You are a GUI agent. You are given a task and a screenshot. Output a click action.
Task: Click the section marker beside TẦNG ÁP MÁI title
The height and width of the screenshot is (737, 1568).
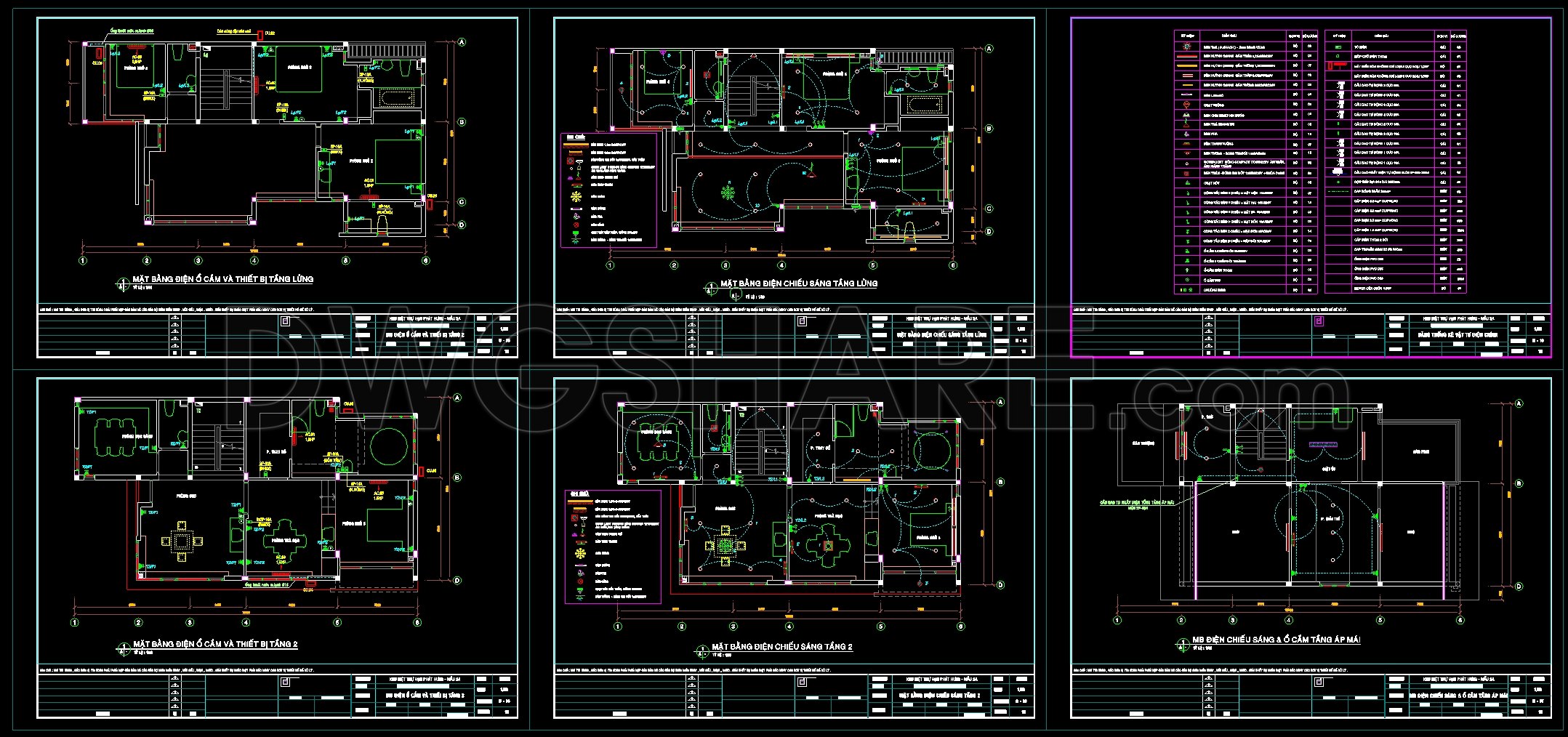[x=1182, y=643]
